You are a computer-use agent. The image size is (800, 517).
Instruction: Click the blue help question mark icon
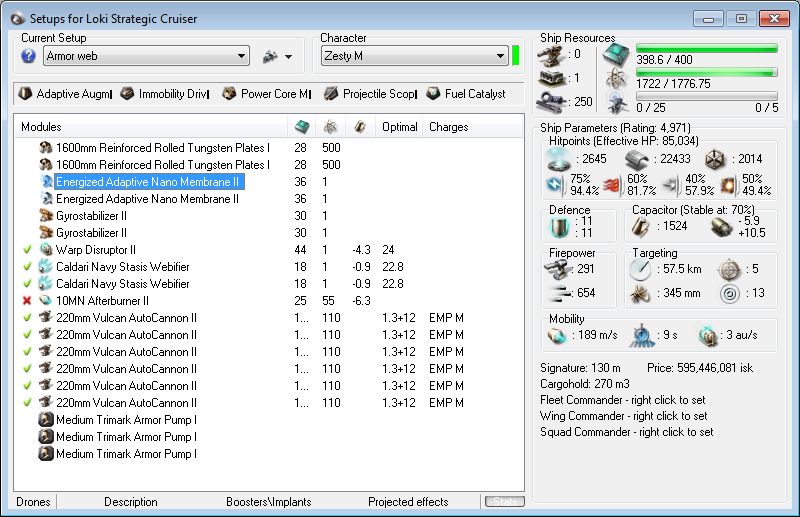29,56
